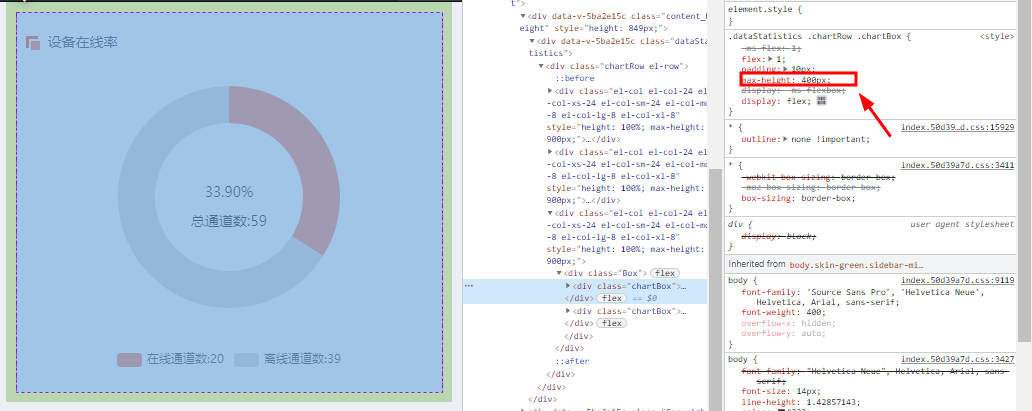Click the flex badge beside the Box div
The image size is (1032, 411).
pos(665,273)
